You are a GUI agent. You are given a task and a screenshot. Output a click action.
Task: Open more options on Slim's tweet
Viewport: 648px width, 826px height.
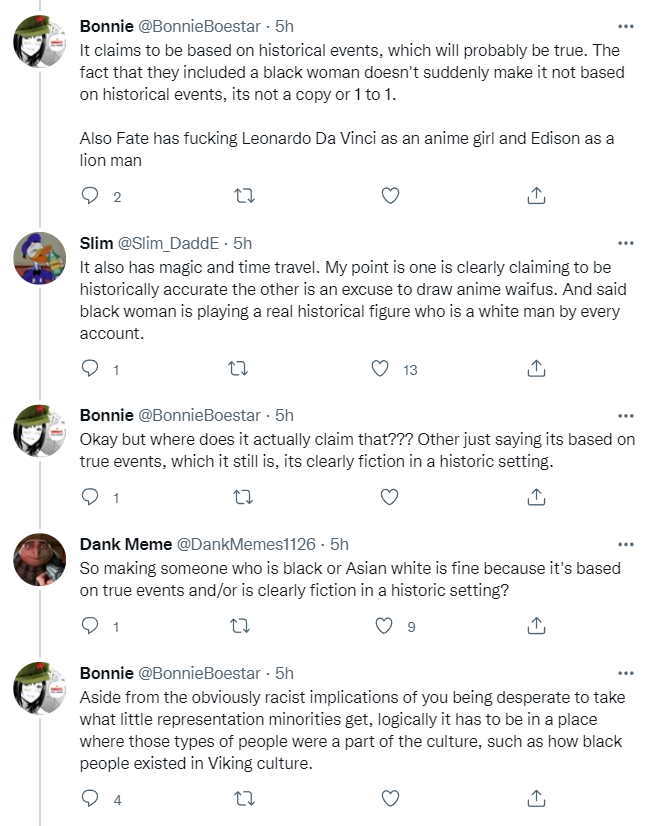625,243
